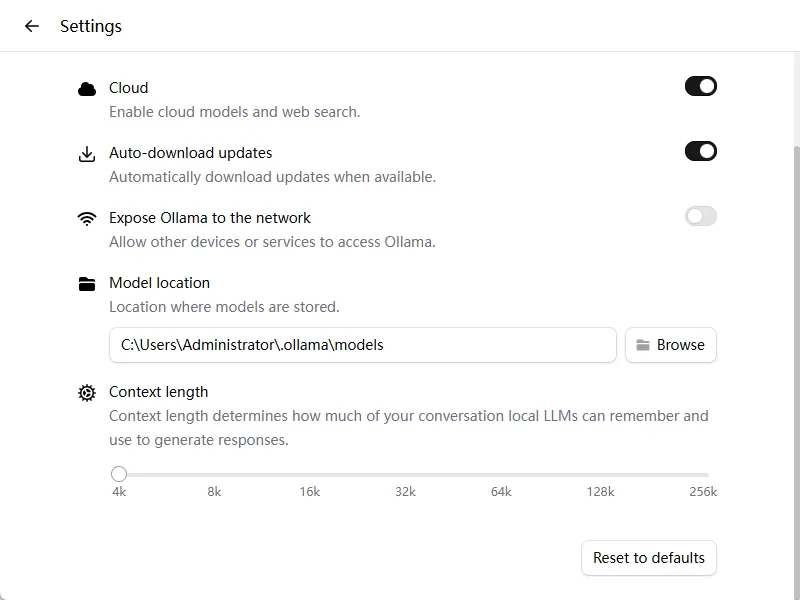
Task: Set context length to 8k
Action: (x=215, y=474)
